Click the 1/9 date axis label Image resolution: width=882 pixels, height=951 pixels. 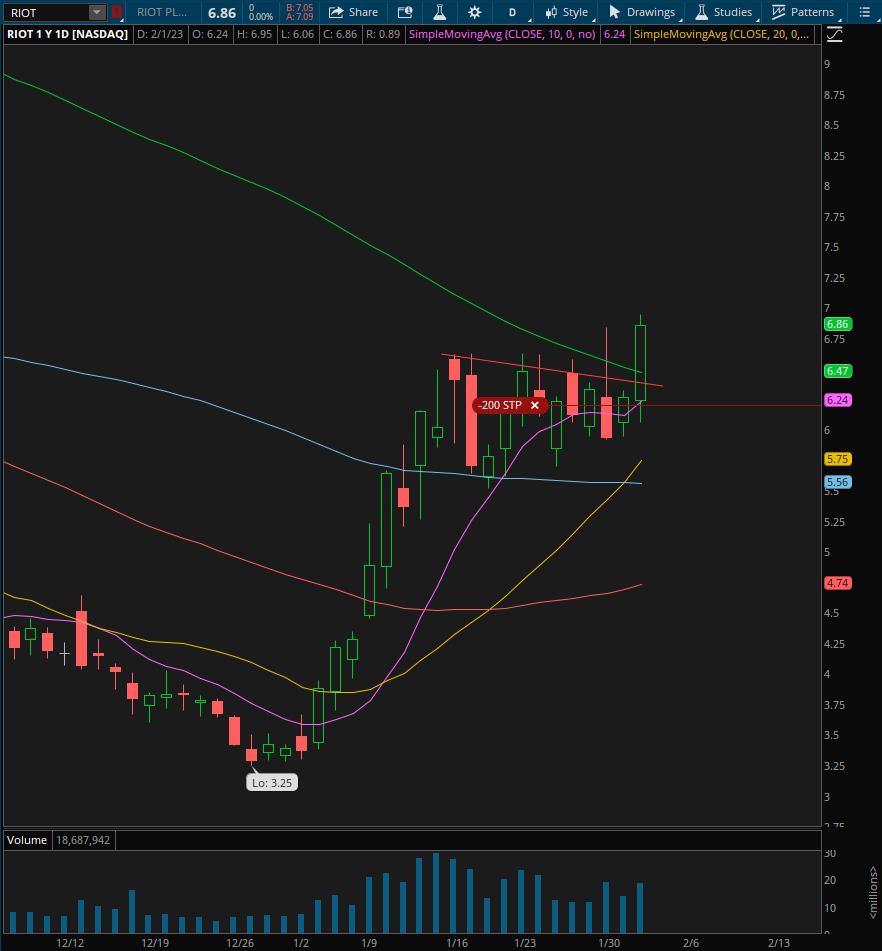(369, 943)
